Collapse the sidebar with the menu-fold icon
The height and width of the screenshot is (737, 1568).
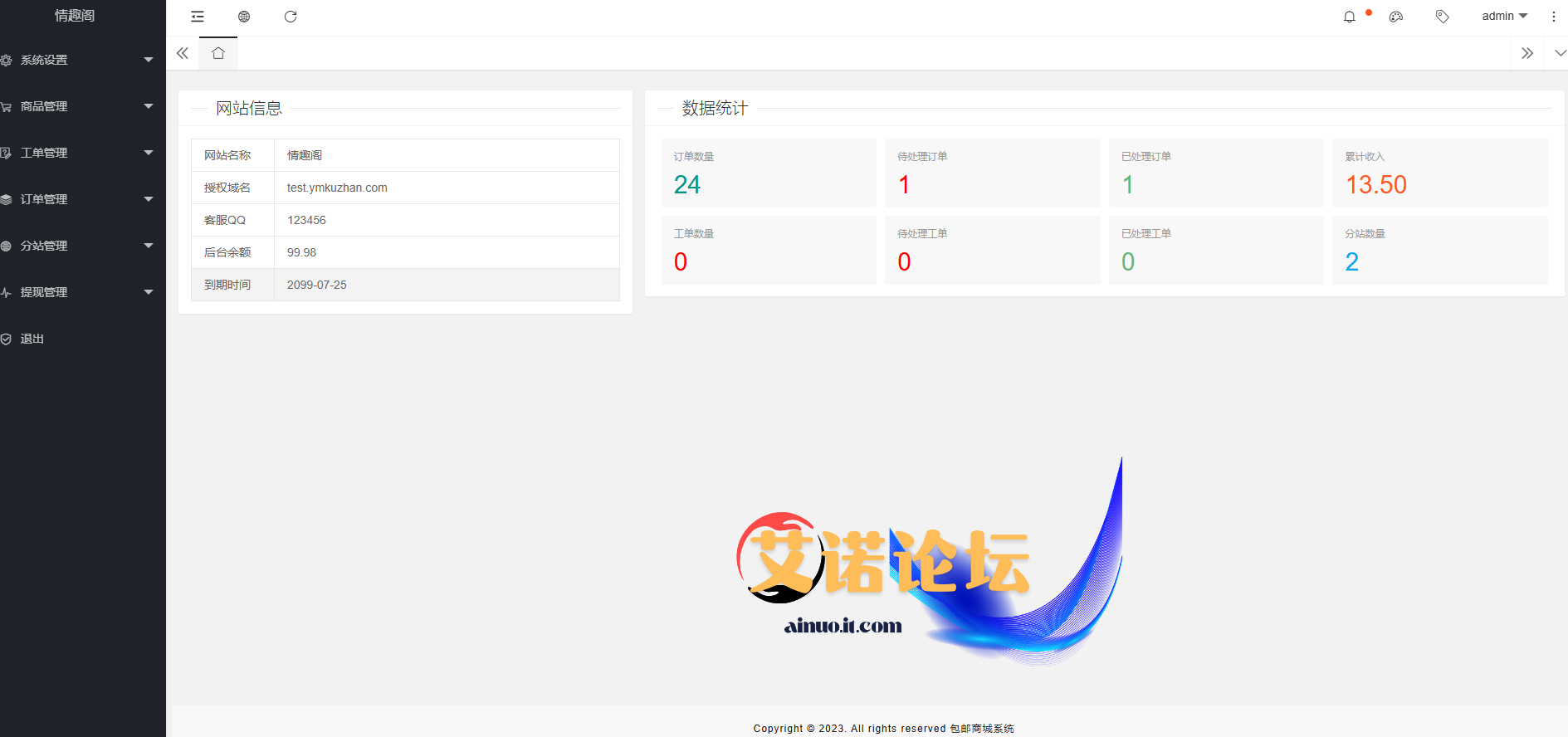pos(198,17)
